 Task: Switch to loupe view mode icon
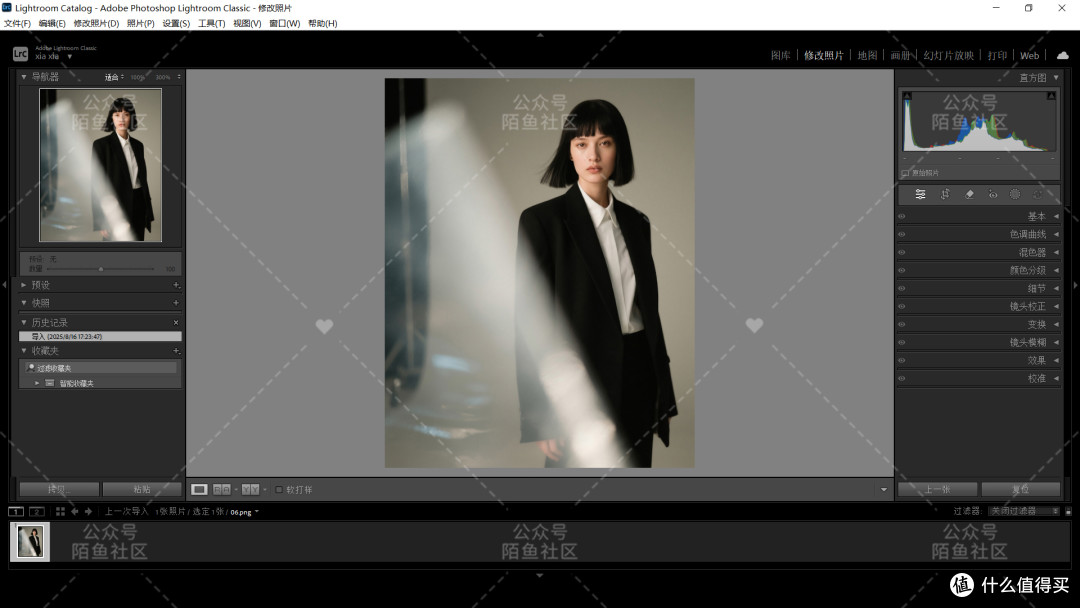(199, 490)
